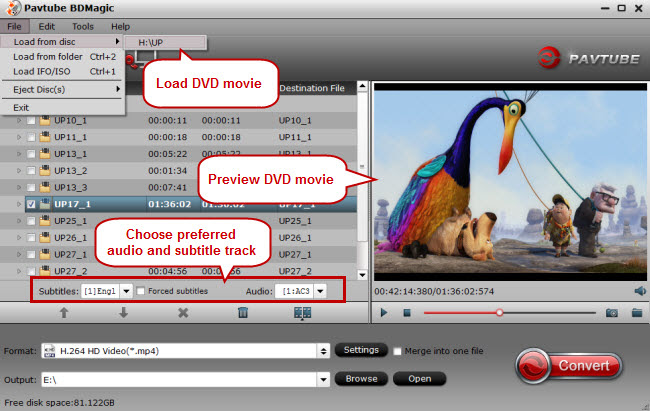This screenshot has width=650, height=411.
Task: Open the File menu
Action: pos(14,27)
